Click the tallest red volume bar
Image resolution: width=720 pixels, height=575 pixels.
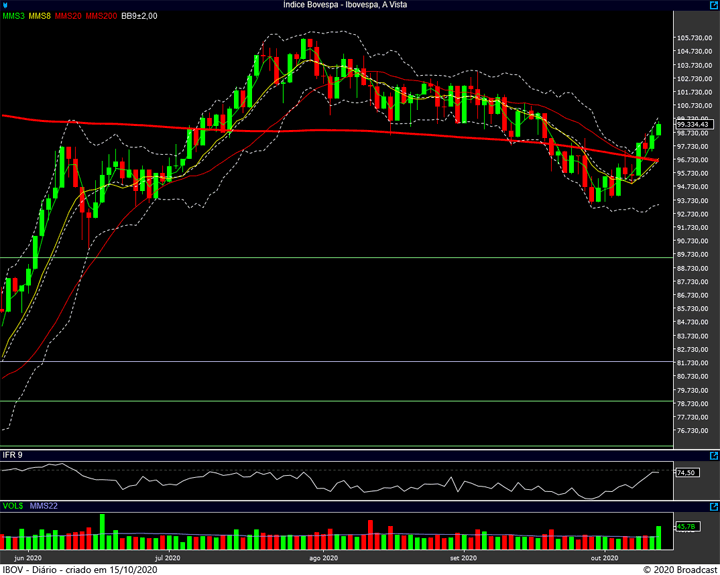(x=369, y=530)
